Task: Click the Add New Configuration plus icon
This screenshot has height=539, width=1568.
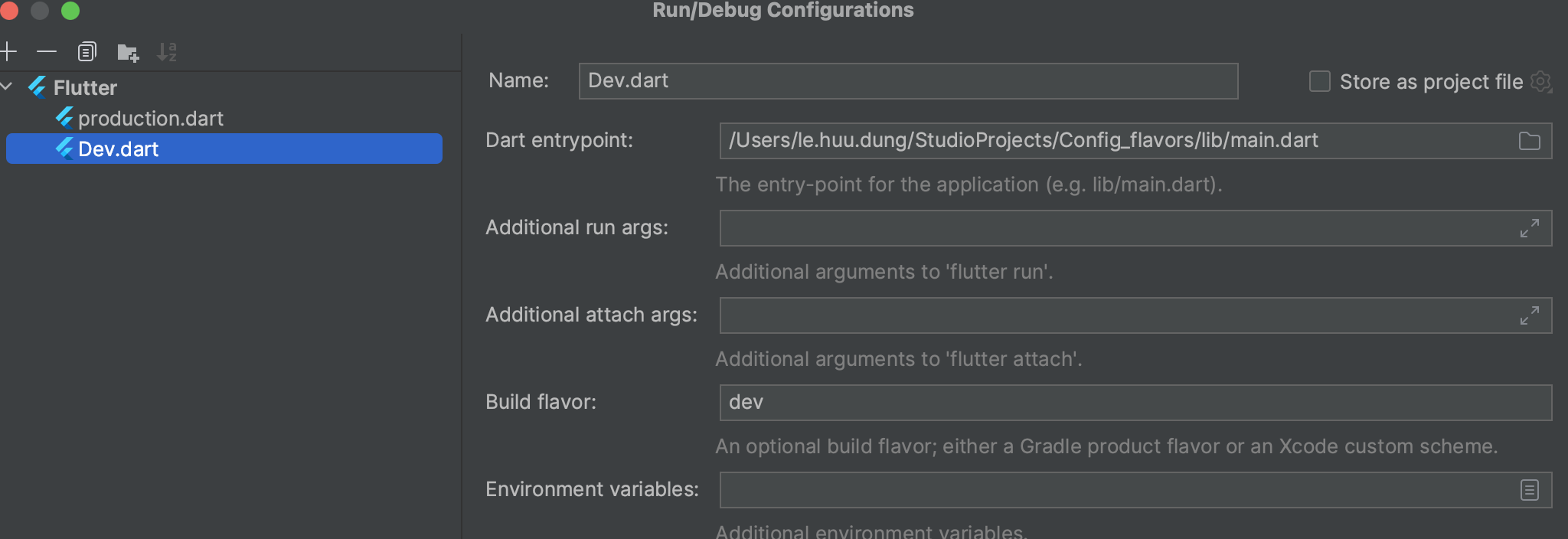Action: pyautogui.click(x=9, y=52)
